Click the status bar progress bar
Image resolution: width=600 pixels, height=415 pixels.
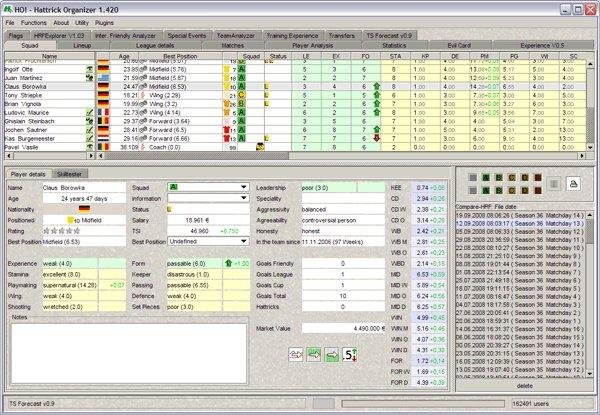423,404
